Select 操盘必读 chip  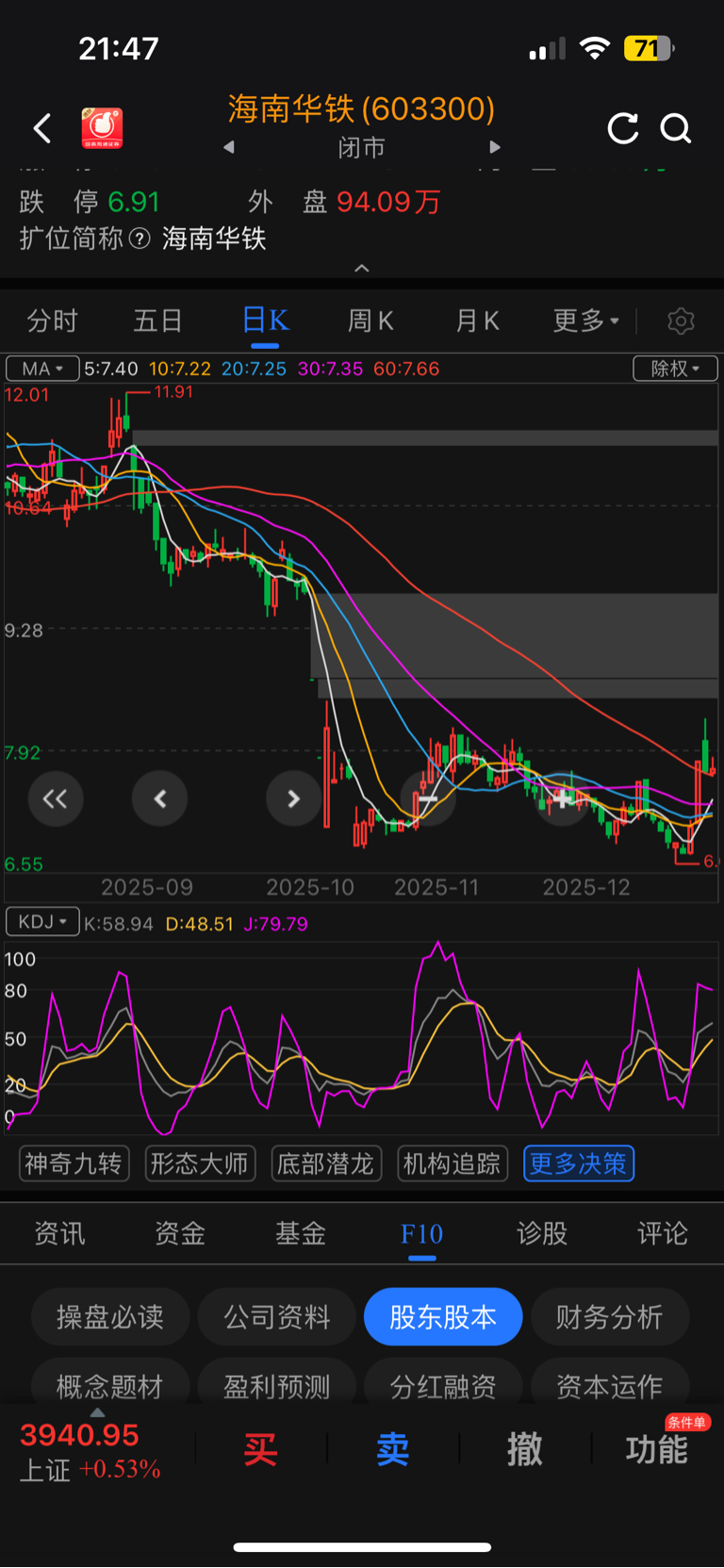110,1317
